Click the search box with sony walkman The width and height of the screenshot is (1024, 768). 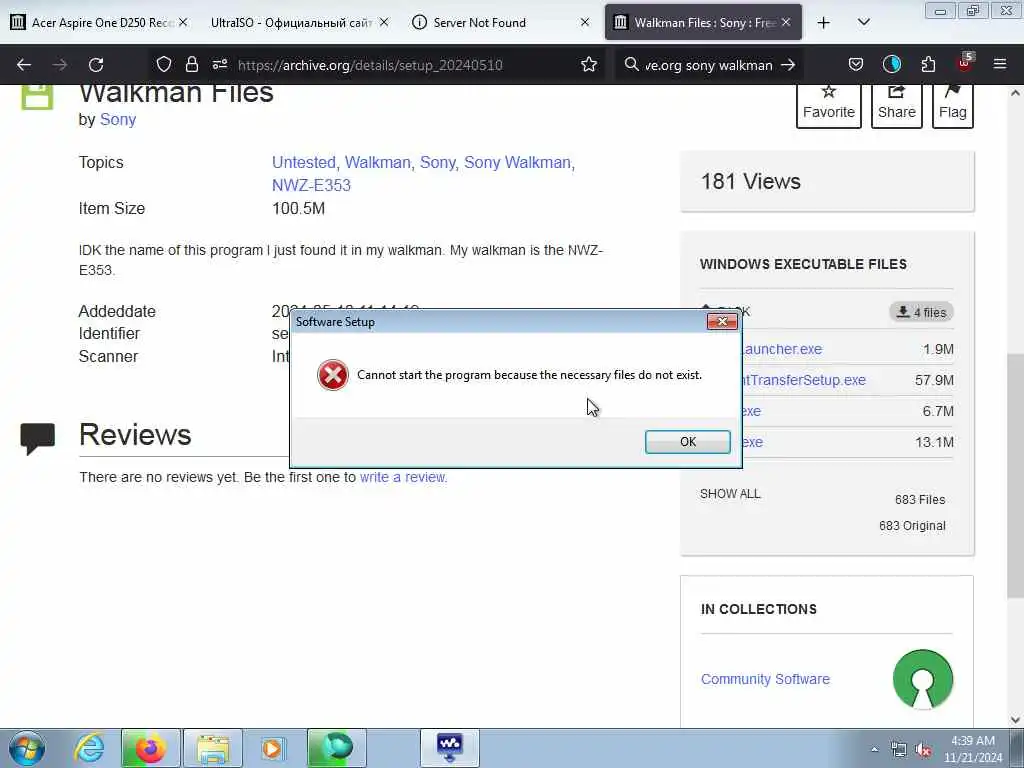708,65
